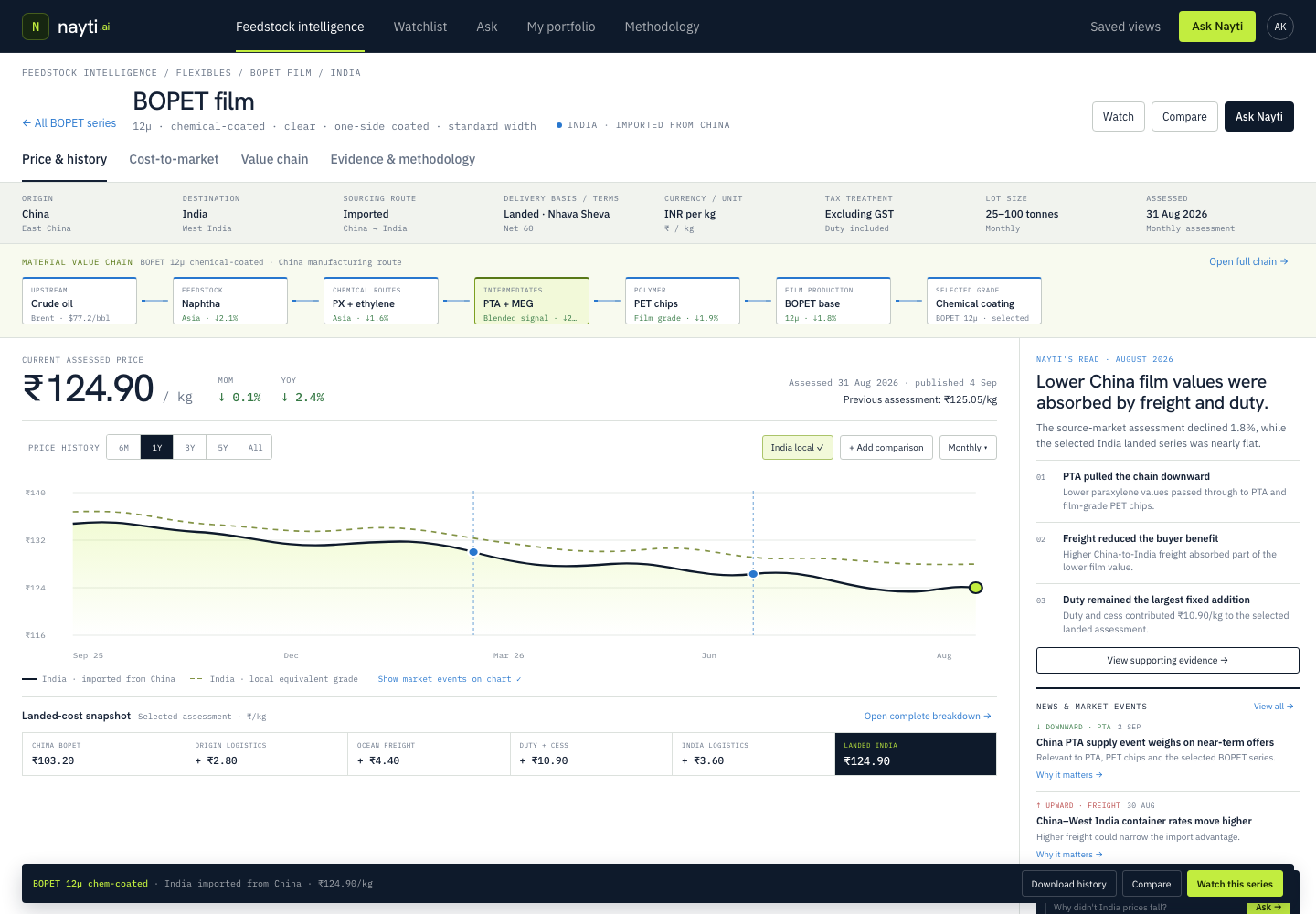Viewport: 1316px width, 914px height.
Task: Select the 6M price history range
Action: click(123, 448)
